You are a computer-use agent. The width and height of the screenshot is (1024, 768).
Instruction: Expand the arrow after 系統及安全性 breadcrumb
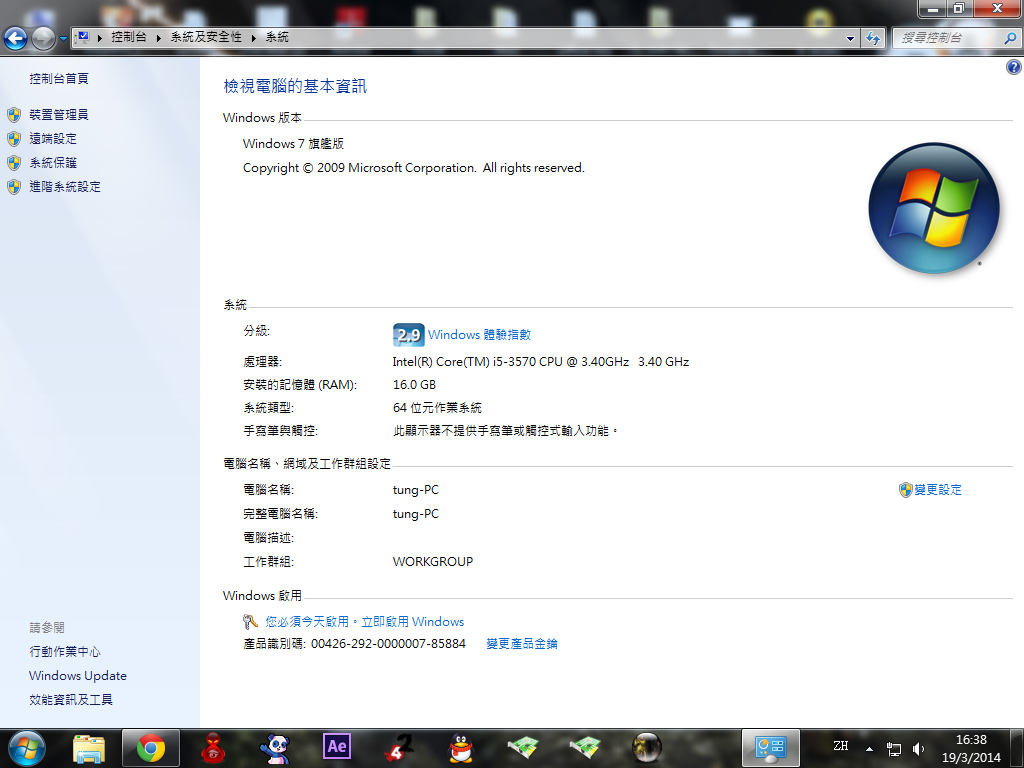pyautogui.click(x=254, y=38)
